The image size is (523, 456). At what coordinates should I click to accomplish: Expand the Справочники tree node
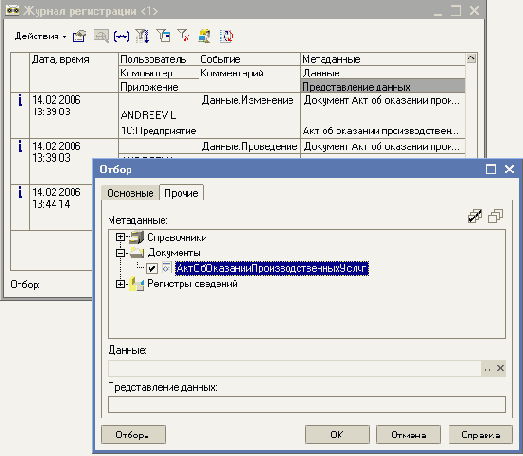point(120,237)
